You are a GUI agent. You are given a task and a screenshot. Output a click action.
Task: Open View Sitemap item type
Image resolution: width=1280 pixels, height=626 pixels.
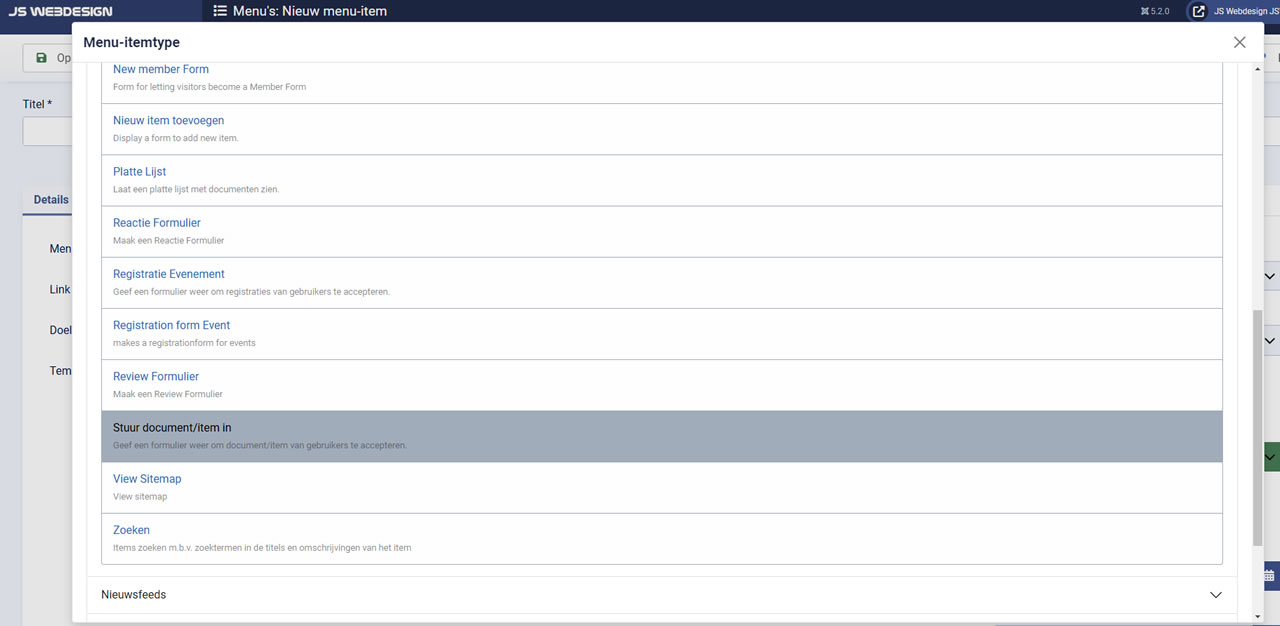pyautogui.click(x=147, y=478)
